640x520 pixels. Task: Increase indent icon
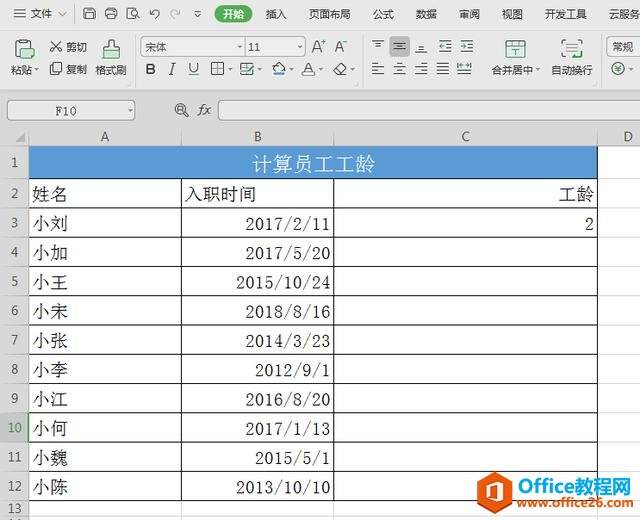pyautogui.click(x=467, y=46)
